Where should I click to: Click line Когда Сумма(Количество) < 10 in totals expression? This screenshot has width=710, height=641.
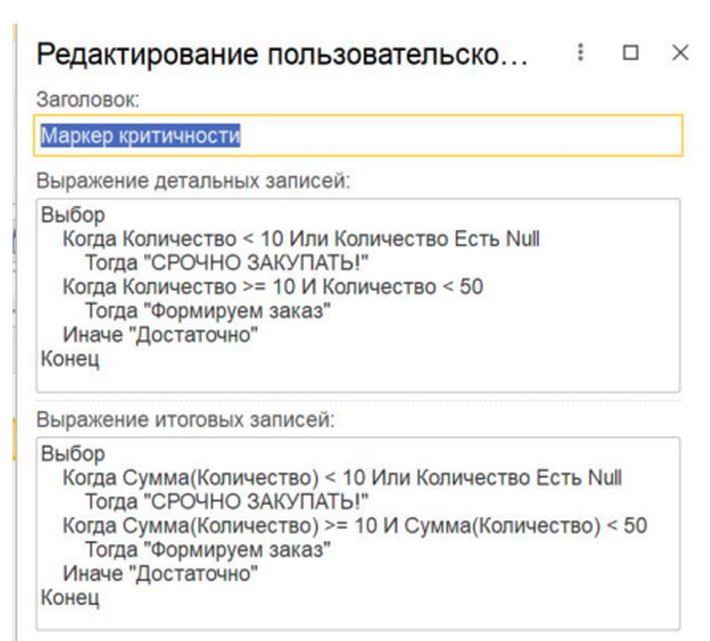[342, 478]
